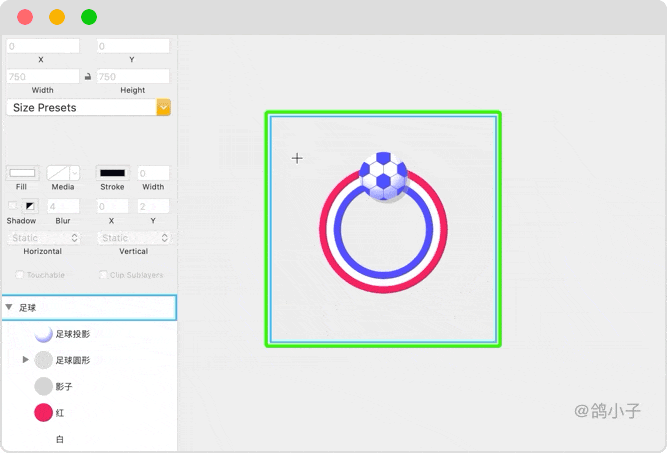667x453 pixels.
Task: Click the shadow Blur input field
Action: pos(63,206)
